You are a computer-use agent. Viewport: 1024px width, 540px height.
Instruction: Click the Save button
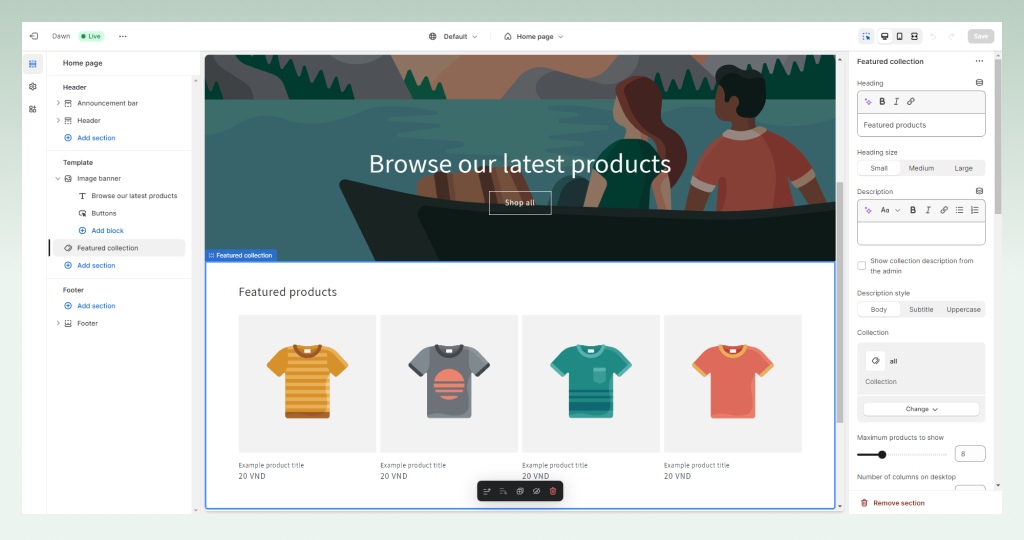tap(981, 37)
